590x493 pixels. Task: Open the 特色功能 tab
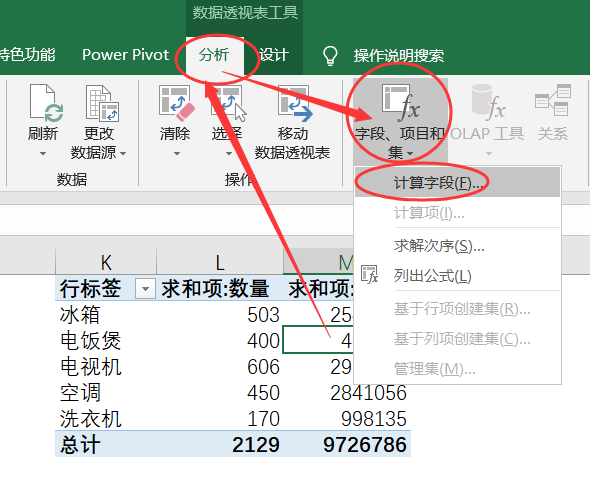click(27, 55)
